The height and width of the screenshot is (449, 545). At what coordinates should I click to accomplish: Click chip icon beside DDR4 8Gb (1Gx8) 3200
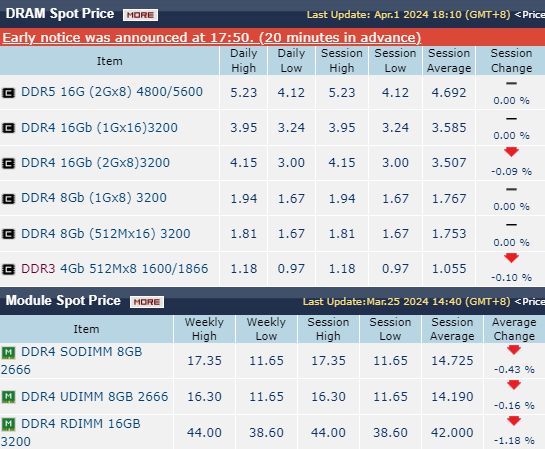pos(9,199)
